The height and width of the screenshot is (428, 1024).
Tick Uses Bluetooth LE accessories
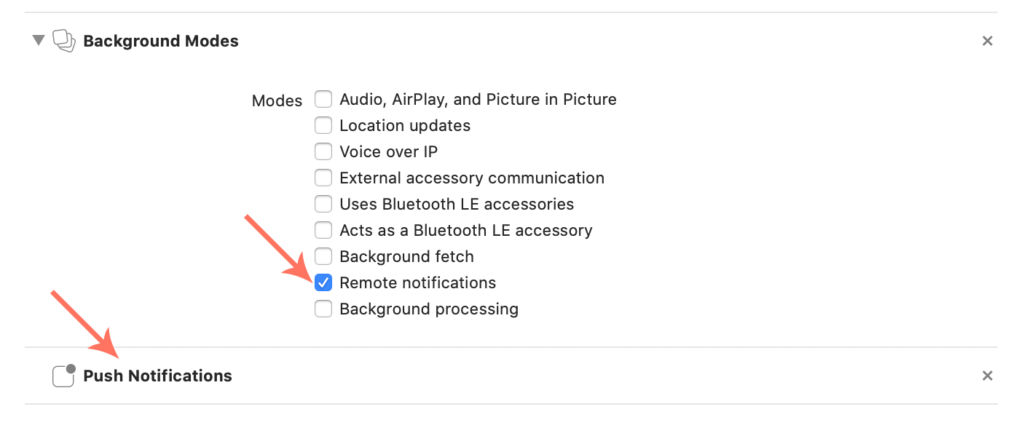click(323, 204)
